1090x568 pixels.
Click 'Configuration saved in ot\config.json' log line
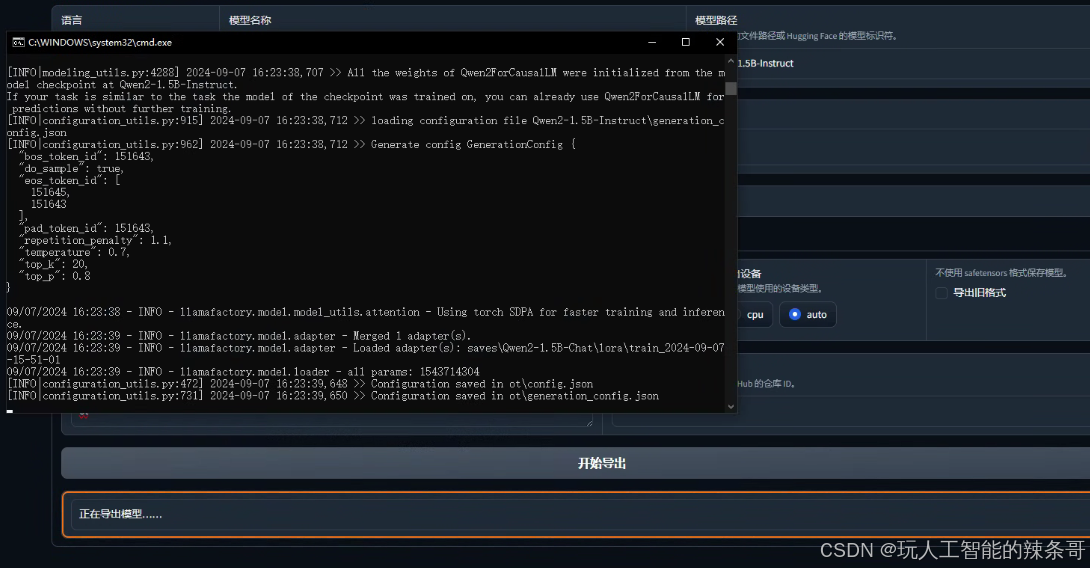point(300,384)
